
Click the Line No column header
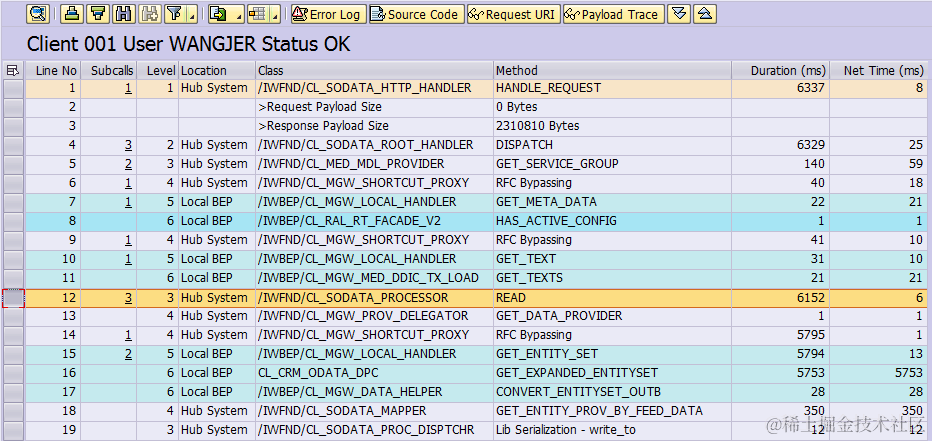click(x=53, y=70)
